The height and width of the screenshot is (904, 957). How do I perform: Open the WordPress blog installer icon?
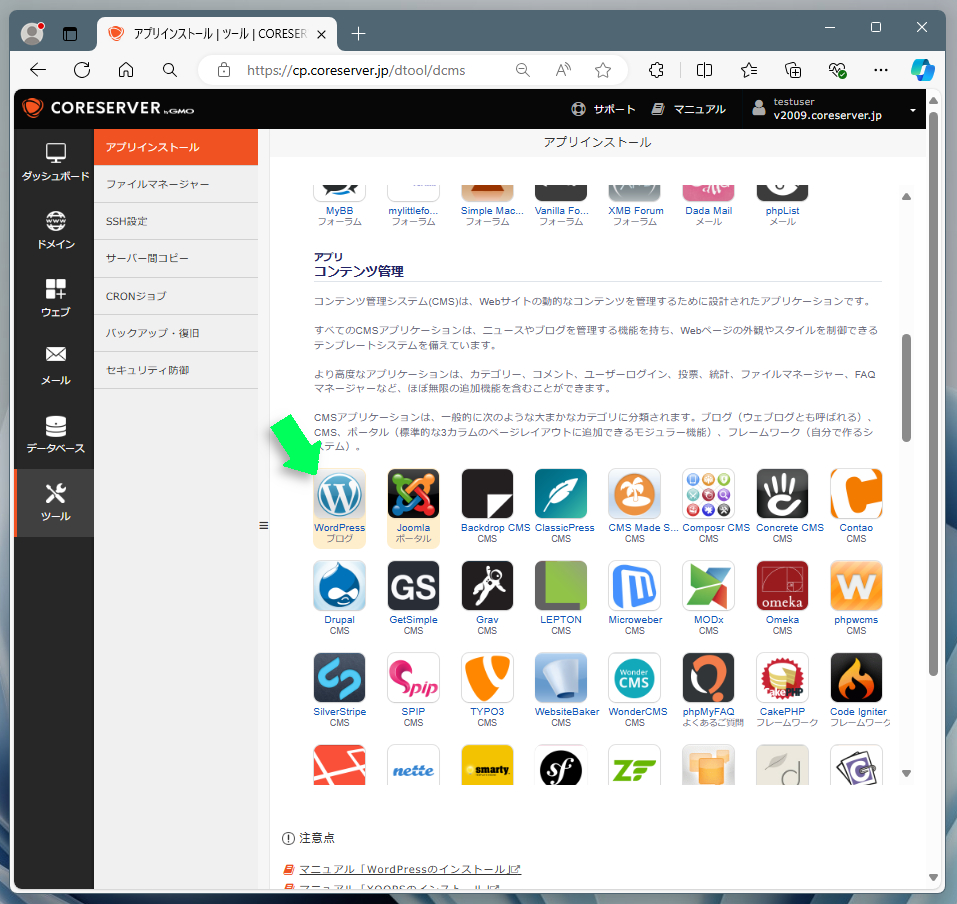pyautogui.click(x=339, y=494)
